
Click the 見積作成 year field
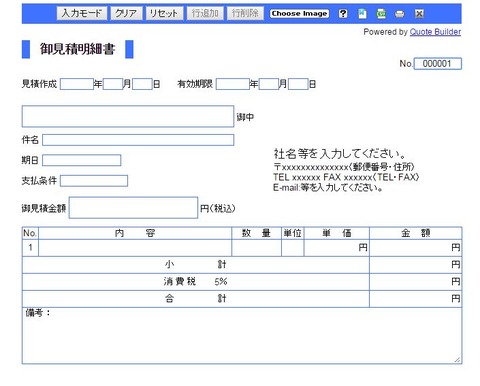77,84
